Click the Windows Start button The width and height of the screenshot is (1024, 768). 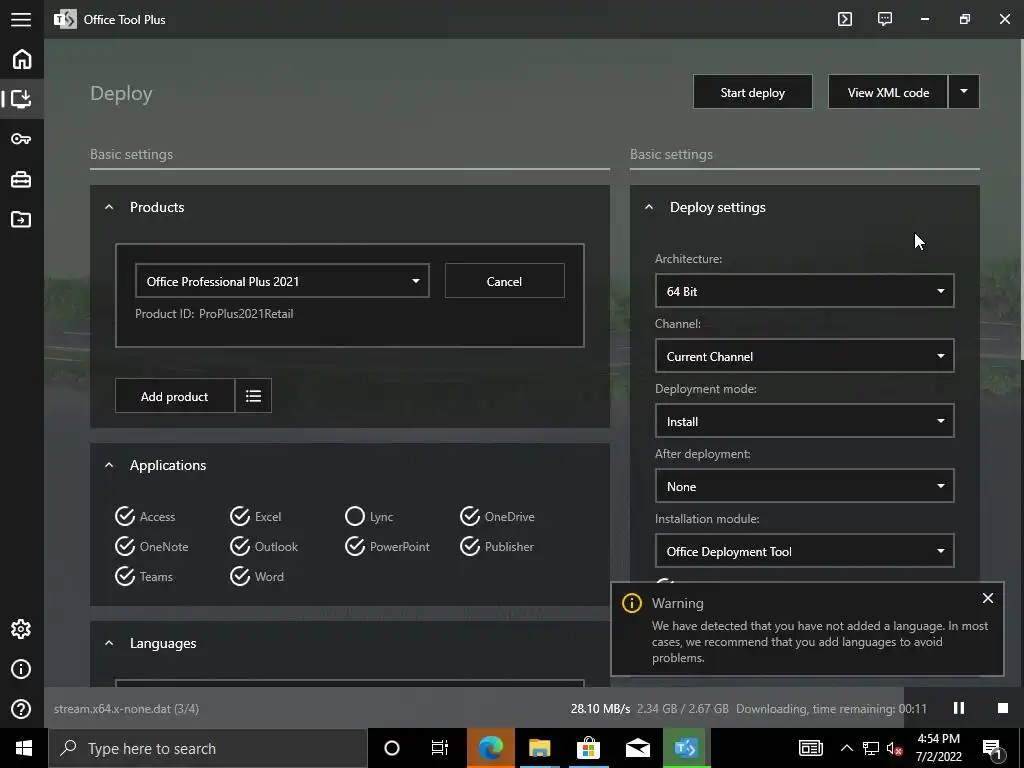[x=24, y=748]
